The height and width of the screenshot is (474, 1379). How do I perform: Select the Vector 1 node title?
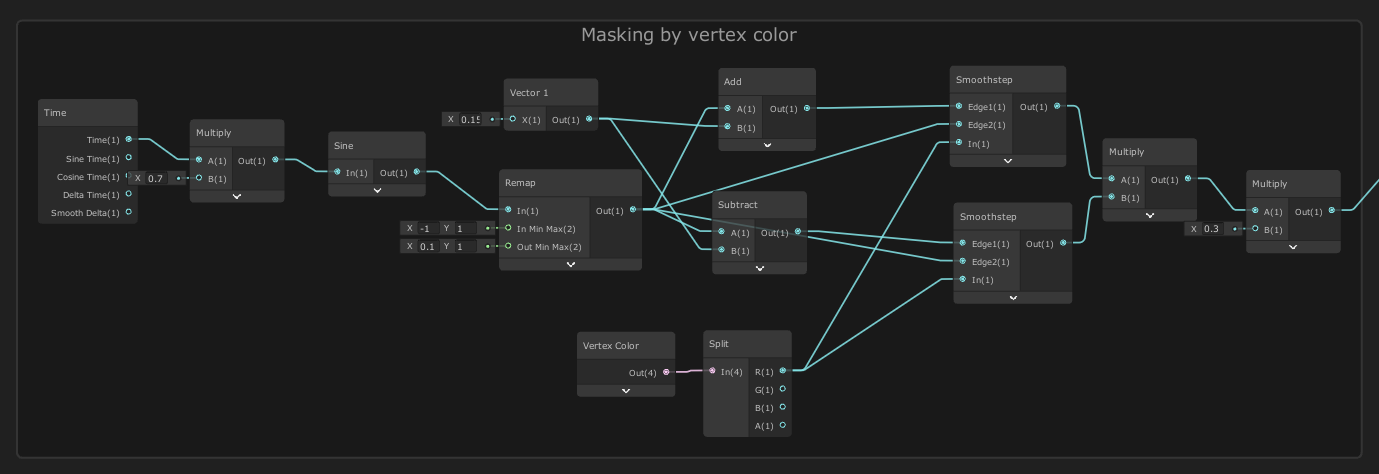[x=529, y=92]
